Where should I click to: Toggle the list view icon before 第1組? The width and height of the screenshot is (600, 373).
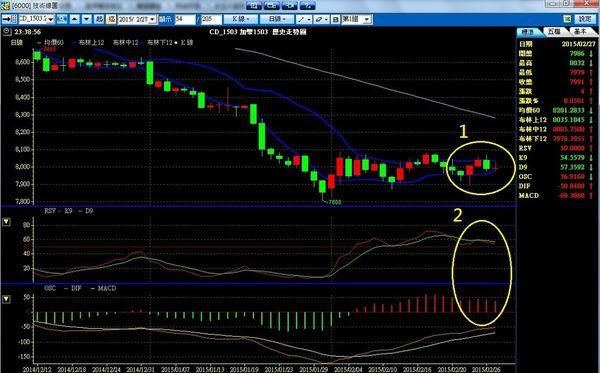[x=336, y=19]
